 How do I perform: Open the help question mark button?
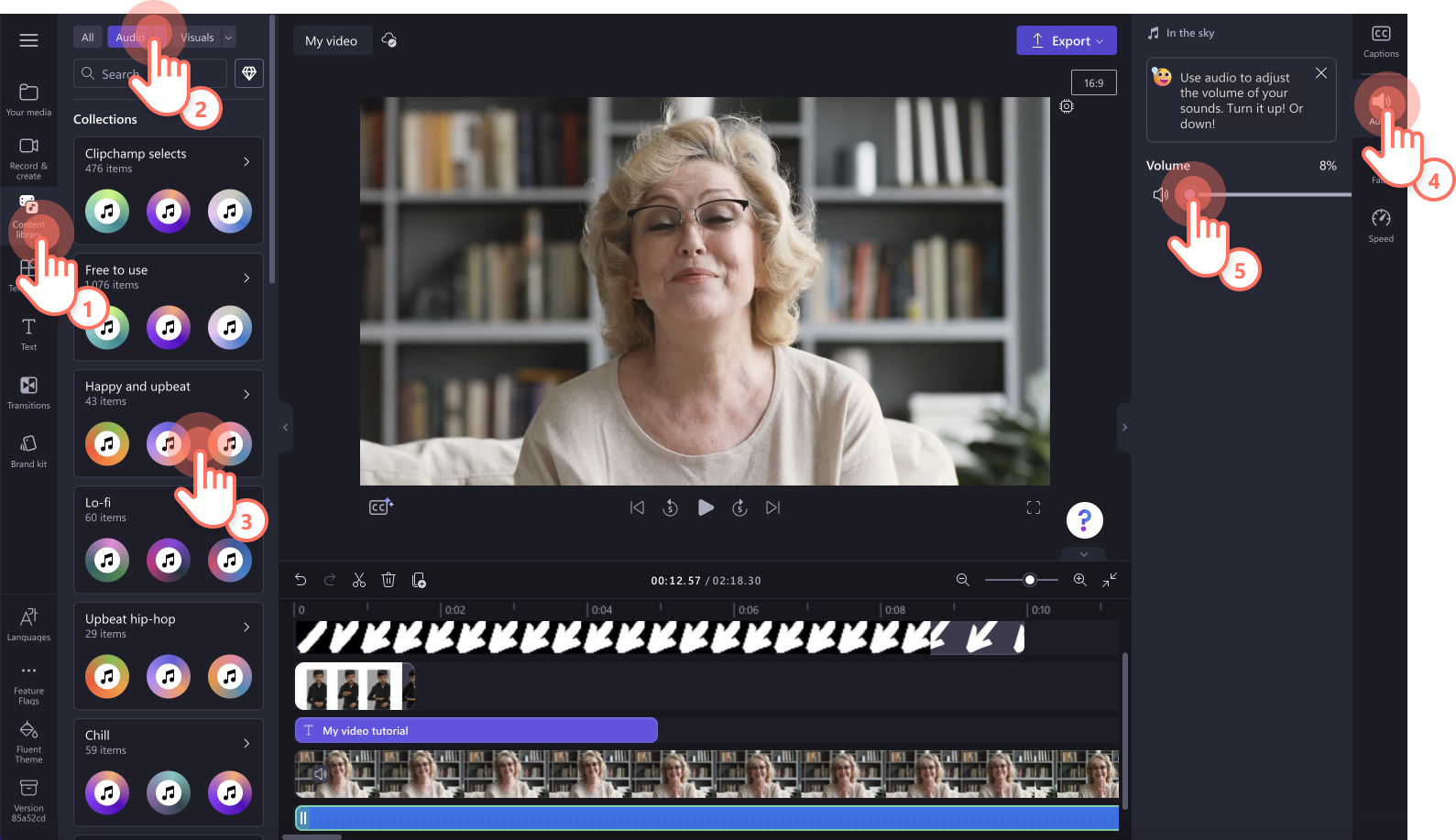point(1085,520)
